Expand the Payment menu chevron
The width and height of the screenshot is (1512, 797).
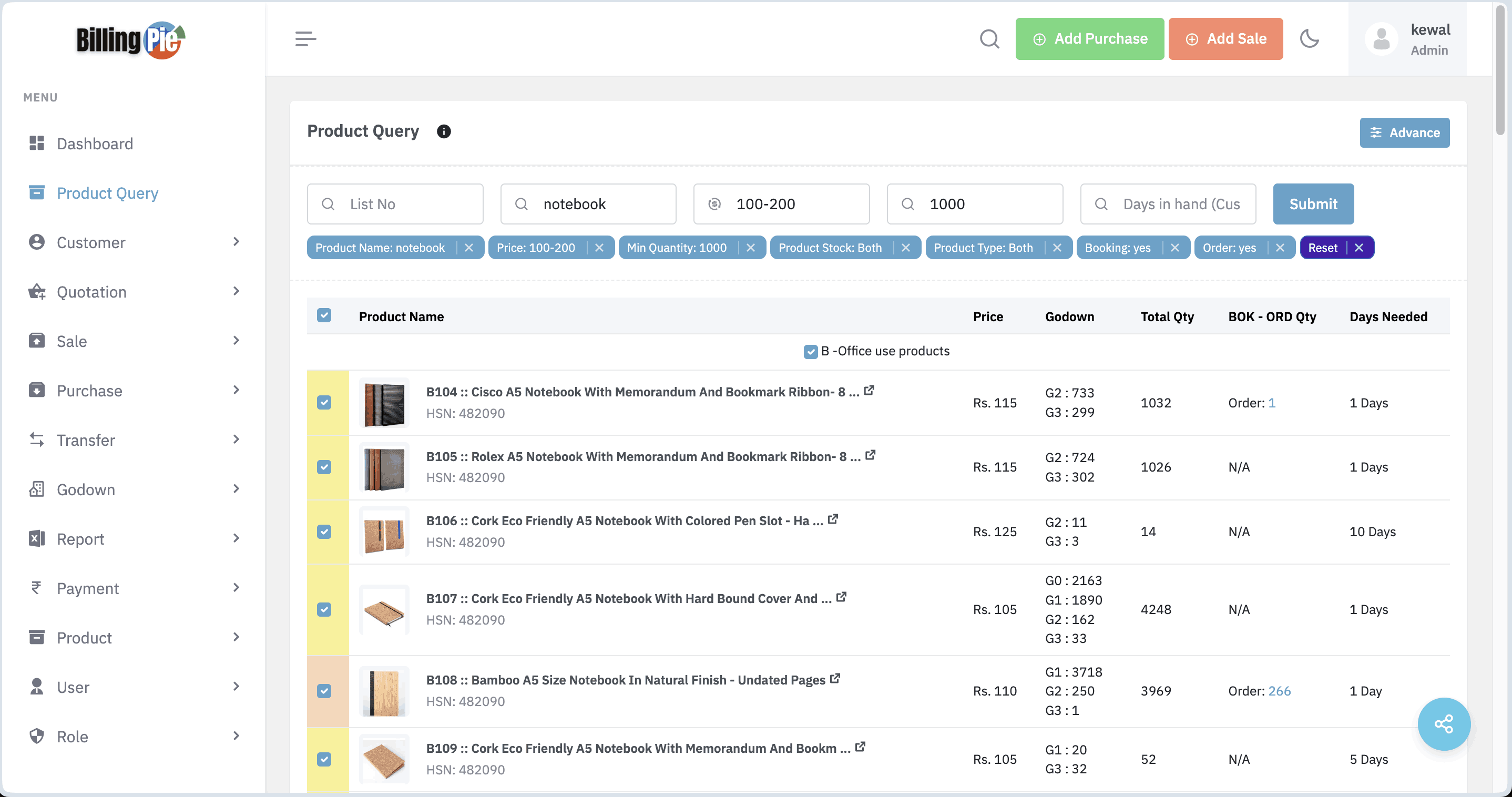236,587
